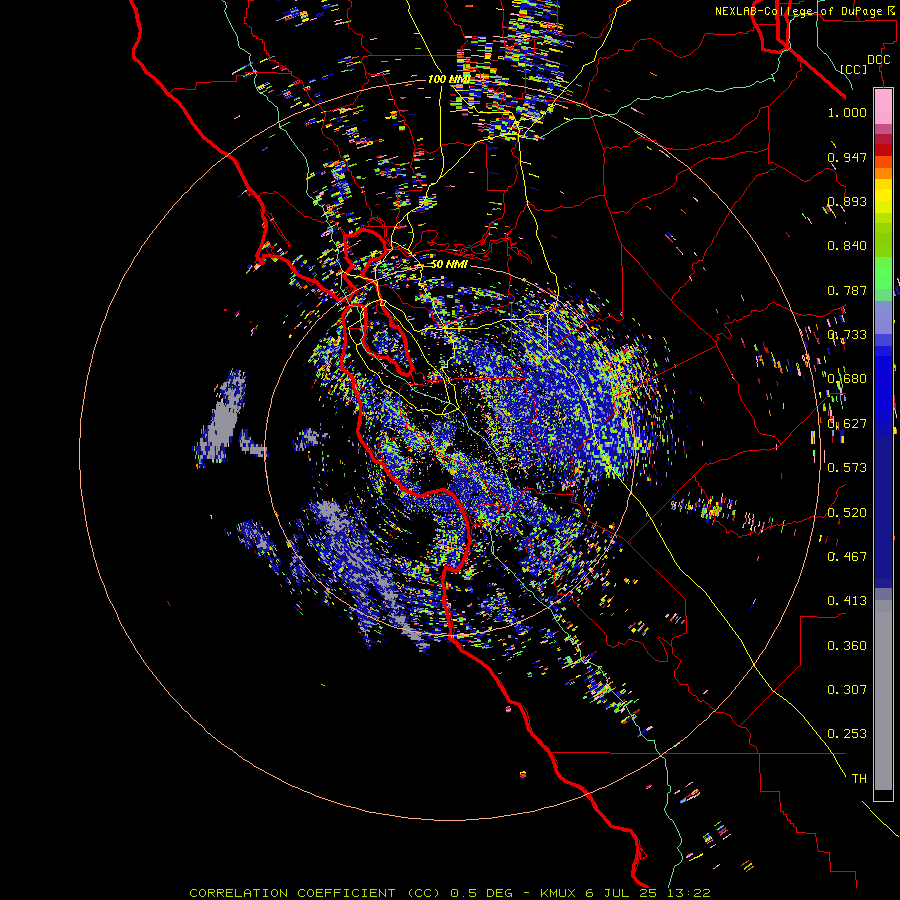Click the 0.947 legend value
The width and height of the screenshot is (900, 900).
tap(847, 157)
